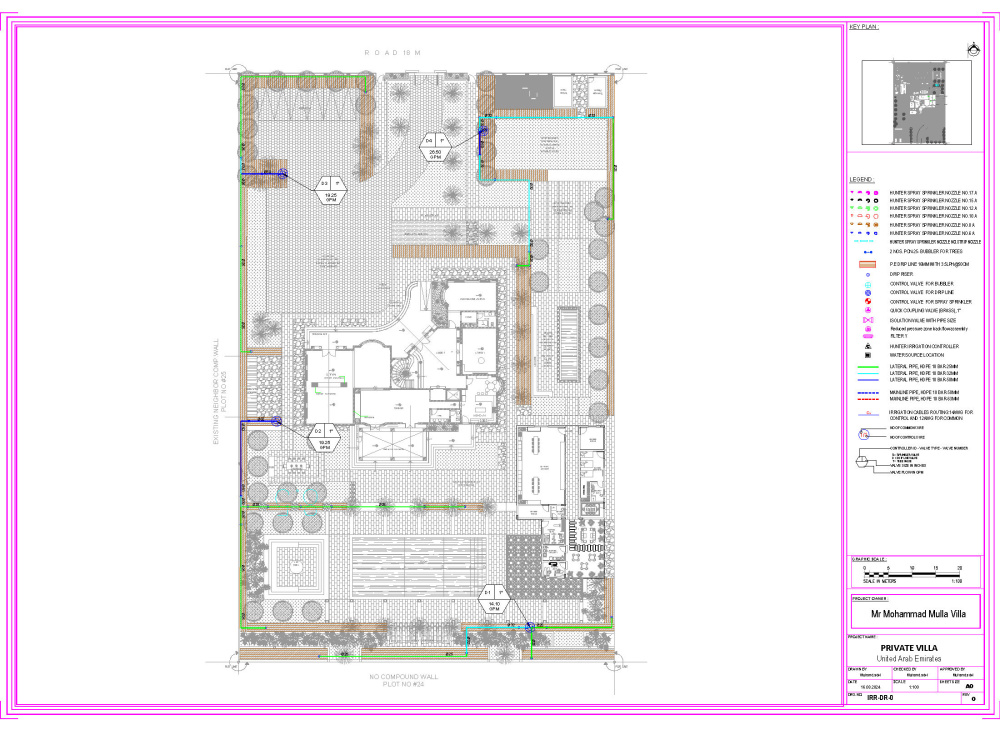Screen dimensions: 1000x750
Task: Select the bubbler for trees legend symbol
Action: coord(867,252)
